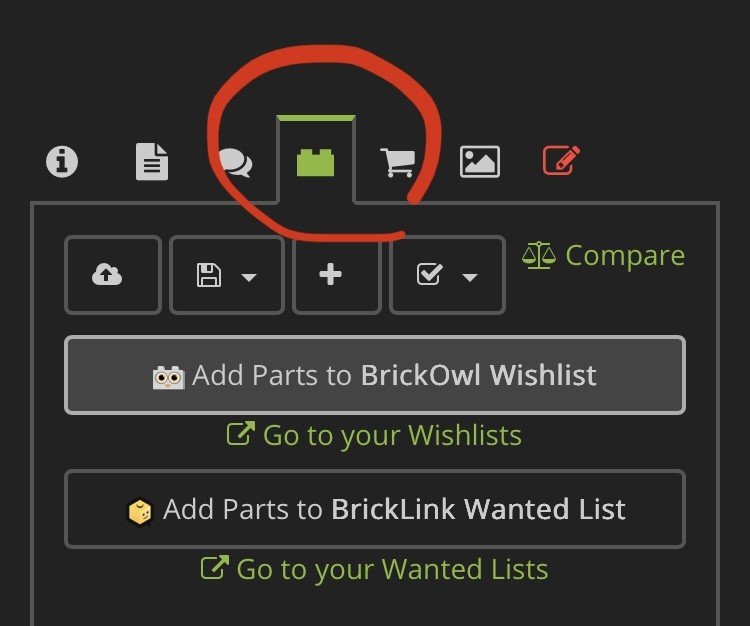Open Go to your Wishlists link
This screenshot has width=750, height=626.
click(x=374, y=435)
